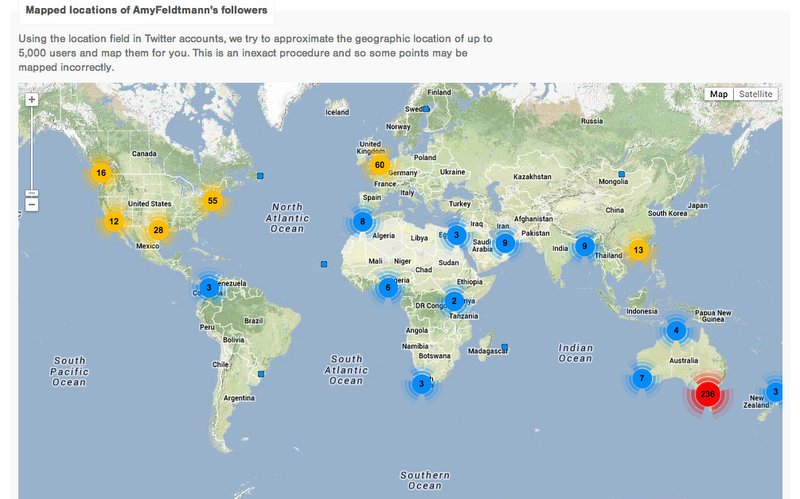Click the 2 cluster near Tanzania

tap(454, 300)
